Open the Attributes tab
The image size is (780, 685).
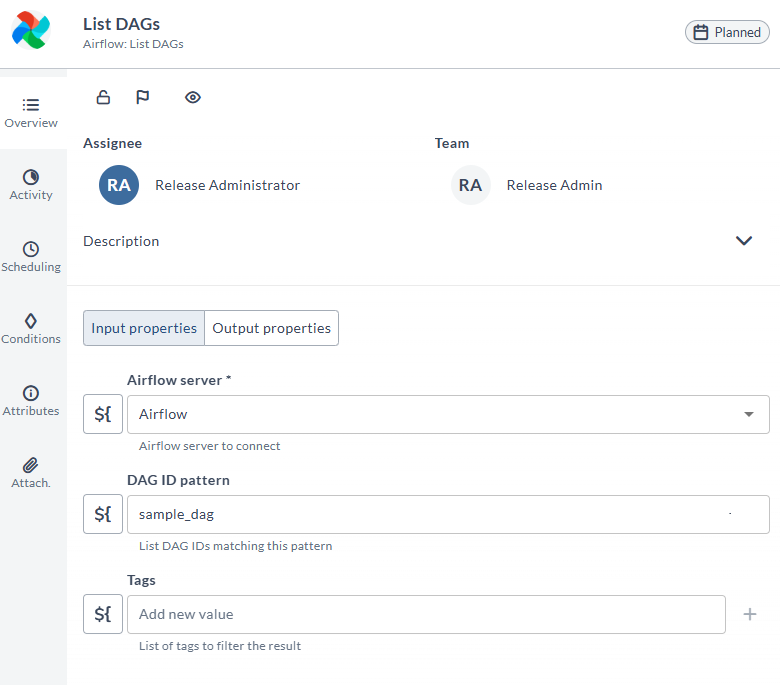point(31,401)
